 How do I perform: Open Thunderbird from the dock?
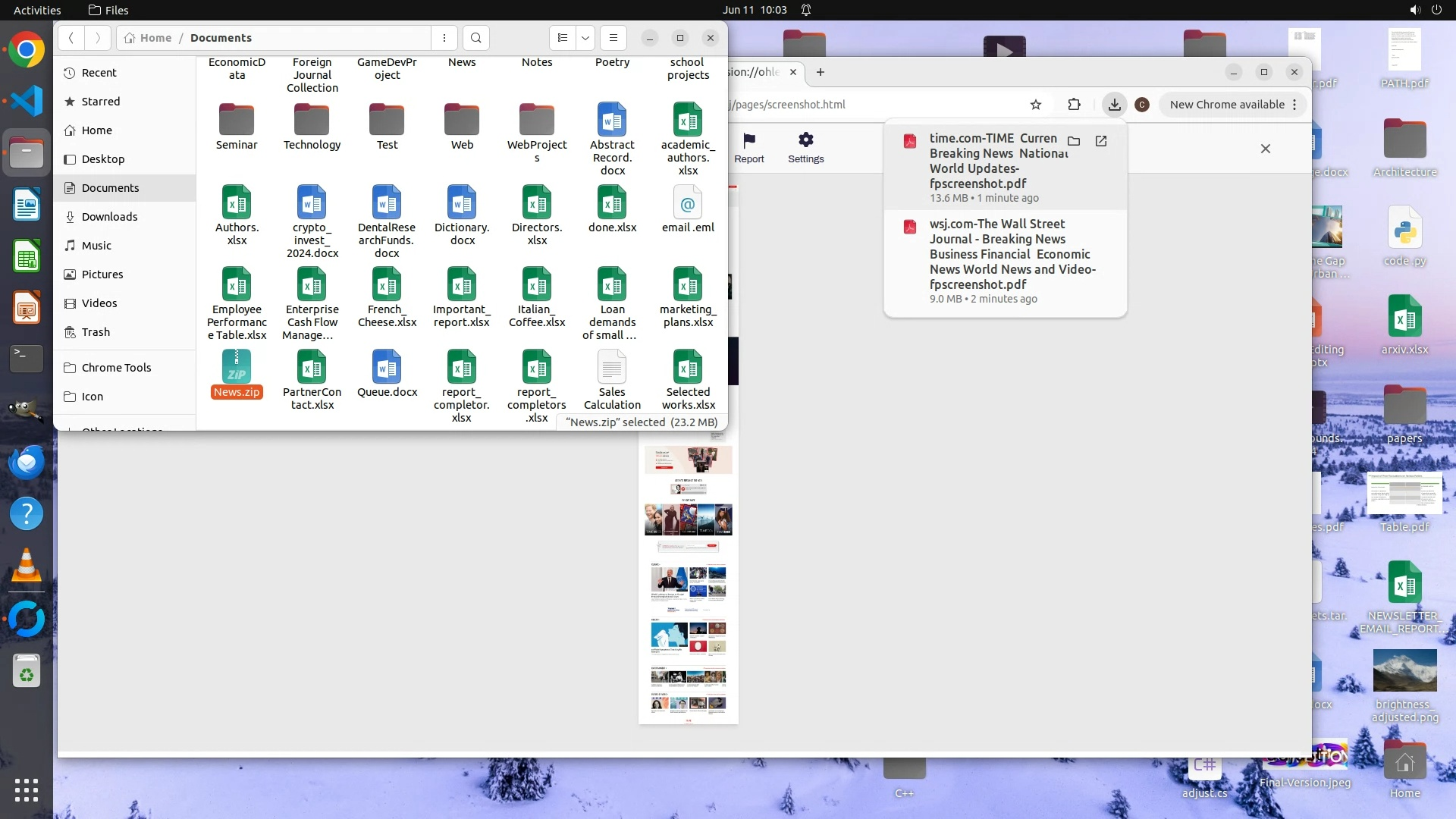pyautogui.click(x=27, y=462)
